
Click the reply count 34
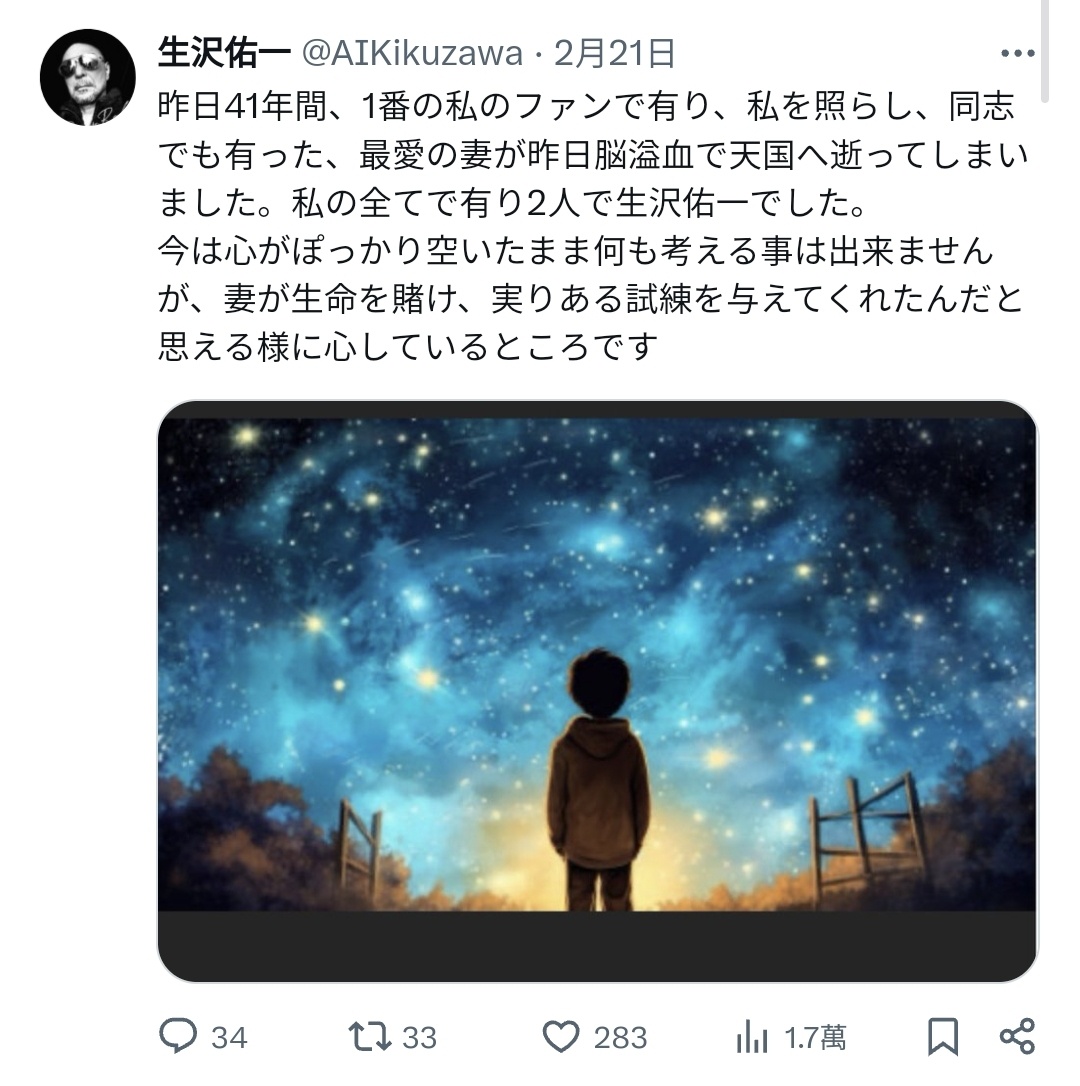click(x=229, y=1038)
